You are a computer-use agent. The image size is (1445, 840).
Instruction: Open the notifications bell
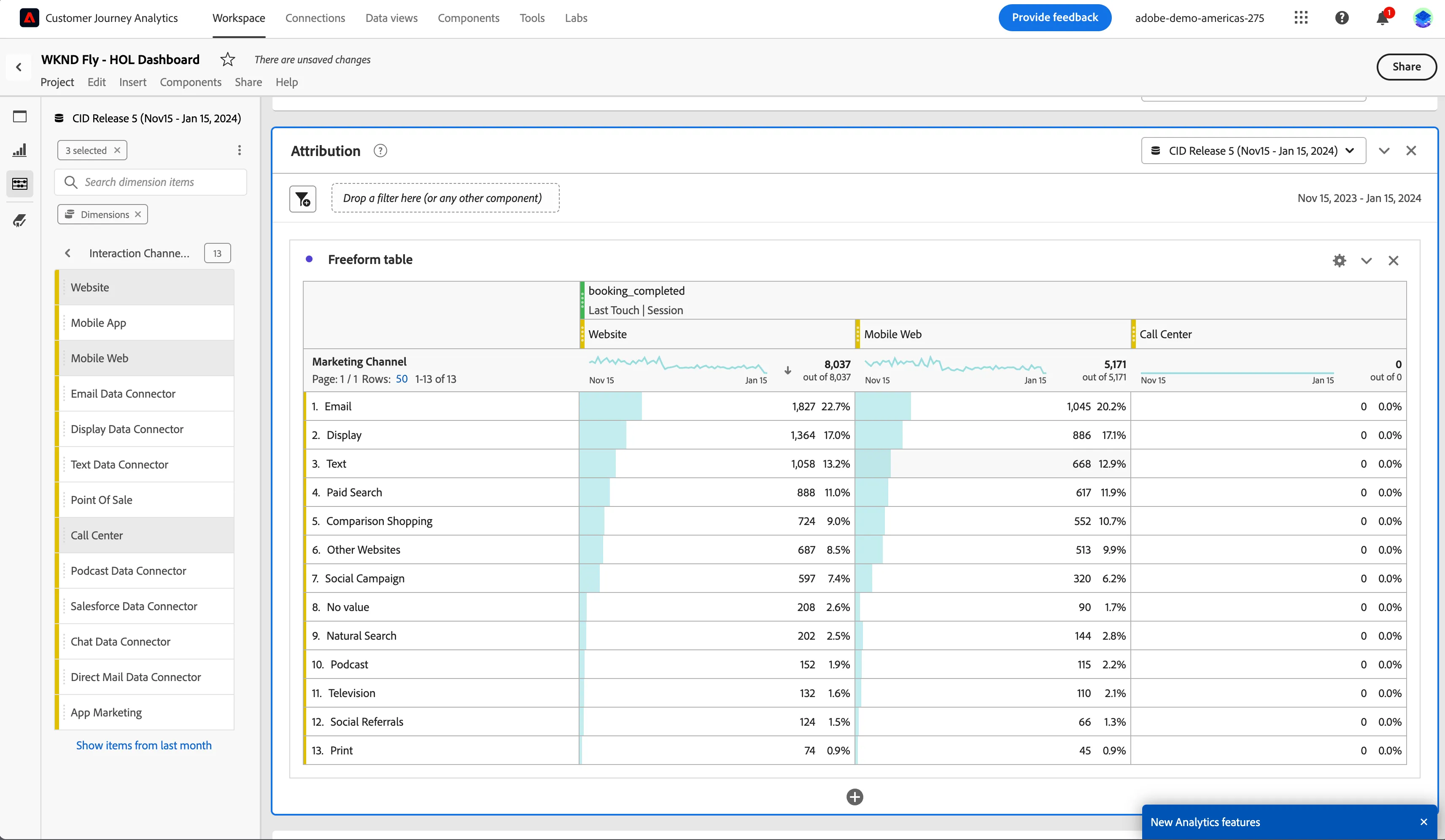click(1383, 18)
